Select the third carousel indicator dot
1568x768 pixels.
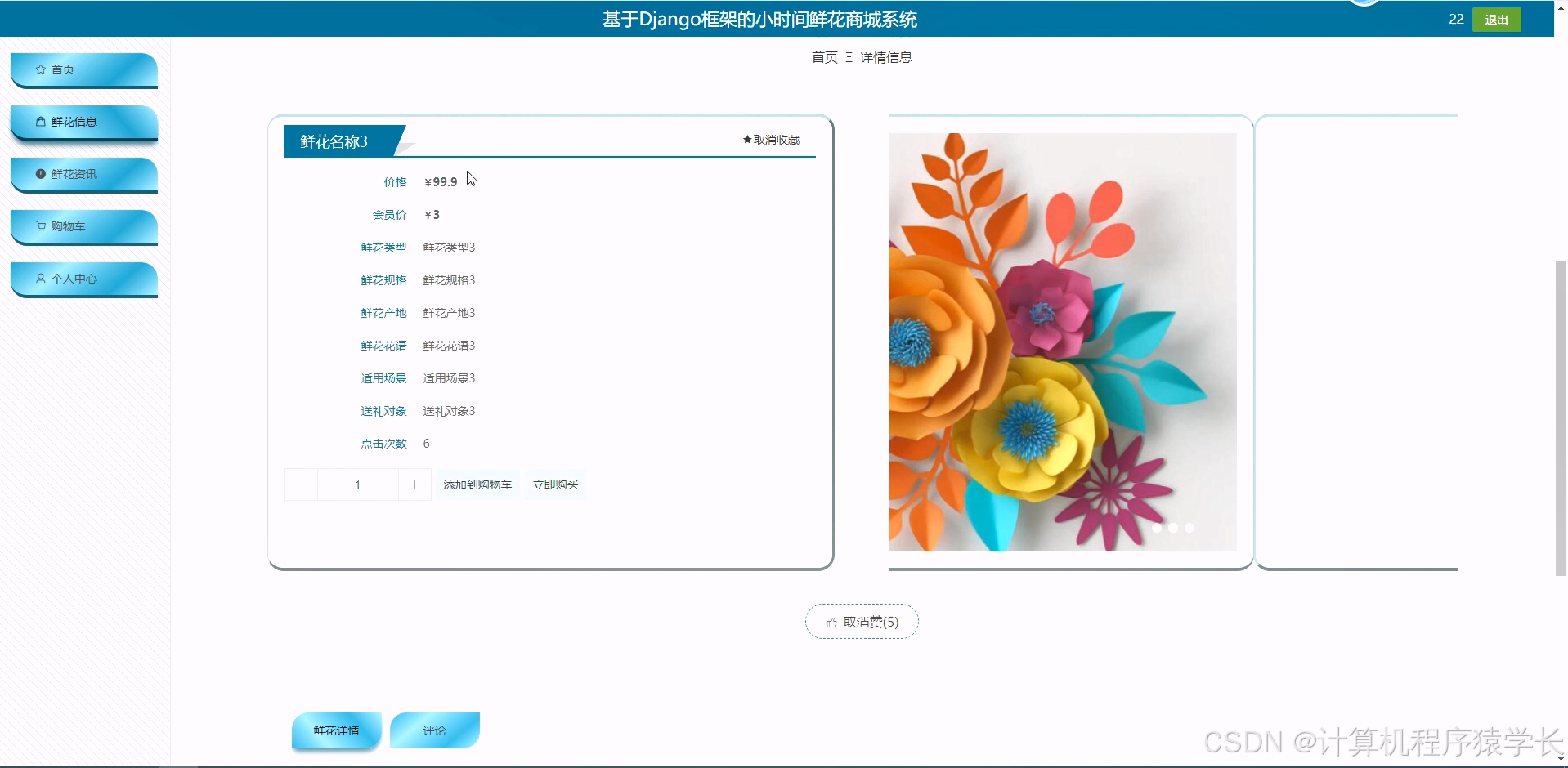click(x=1189, y=528)
